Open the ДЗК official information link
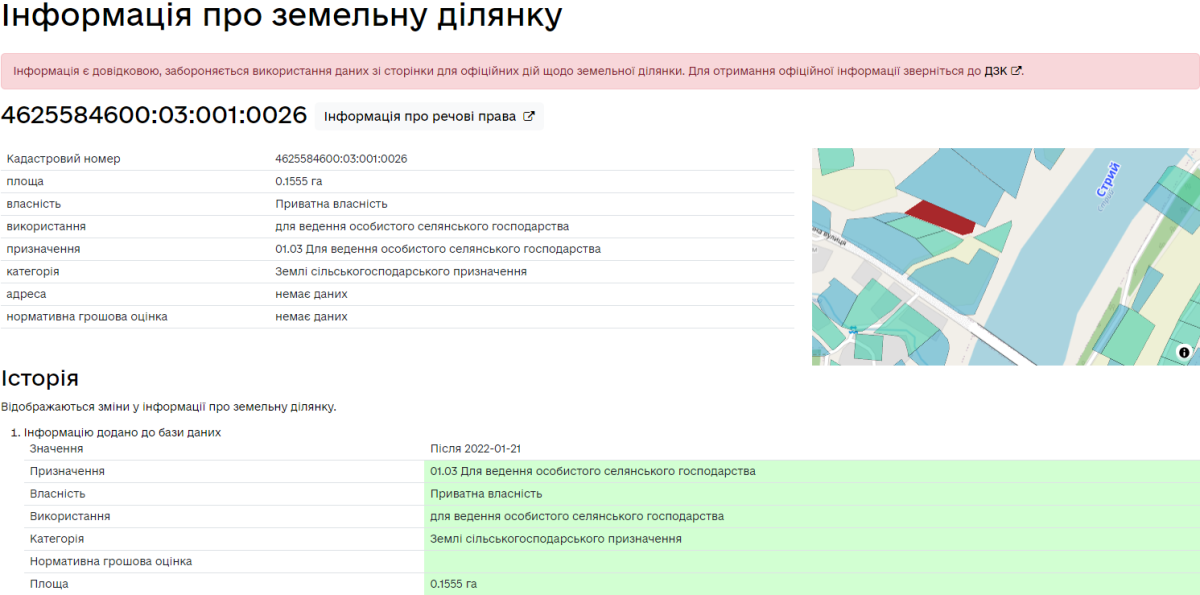1200x595 pixels. [x=995, y=71]
